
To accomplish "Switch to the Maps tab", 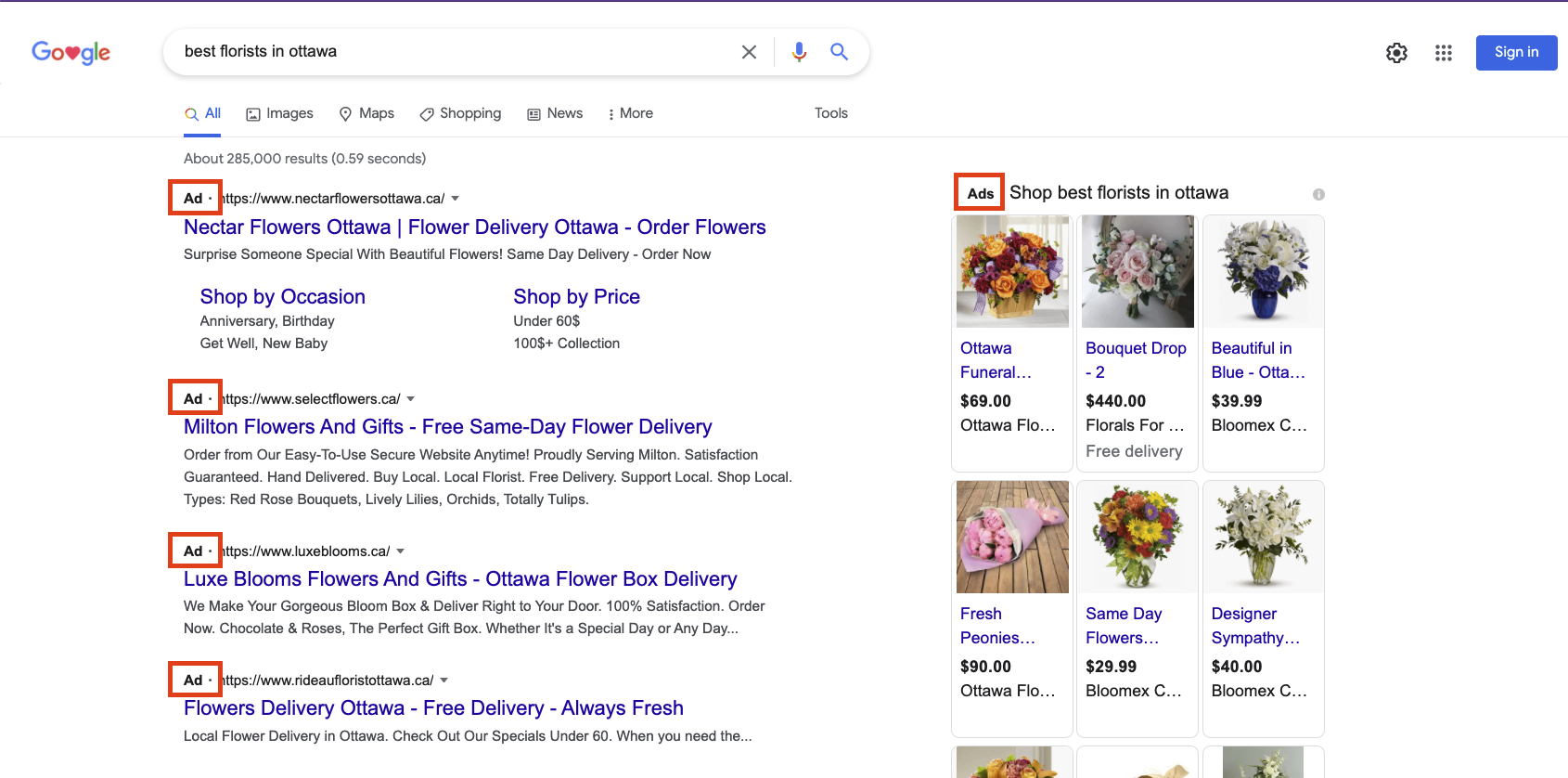I will (x=366, y=113).
